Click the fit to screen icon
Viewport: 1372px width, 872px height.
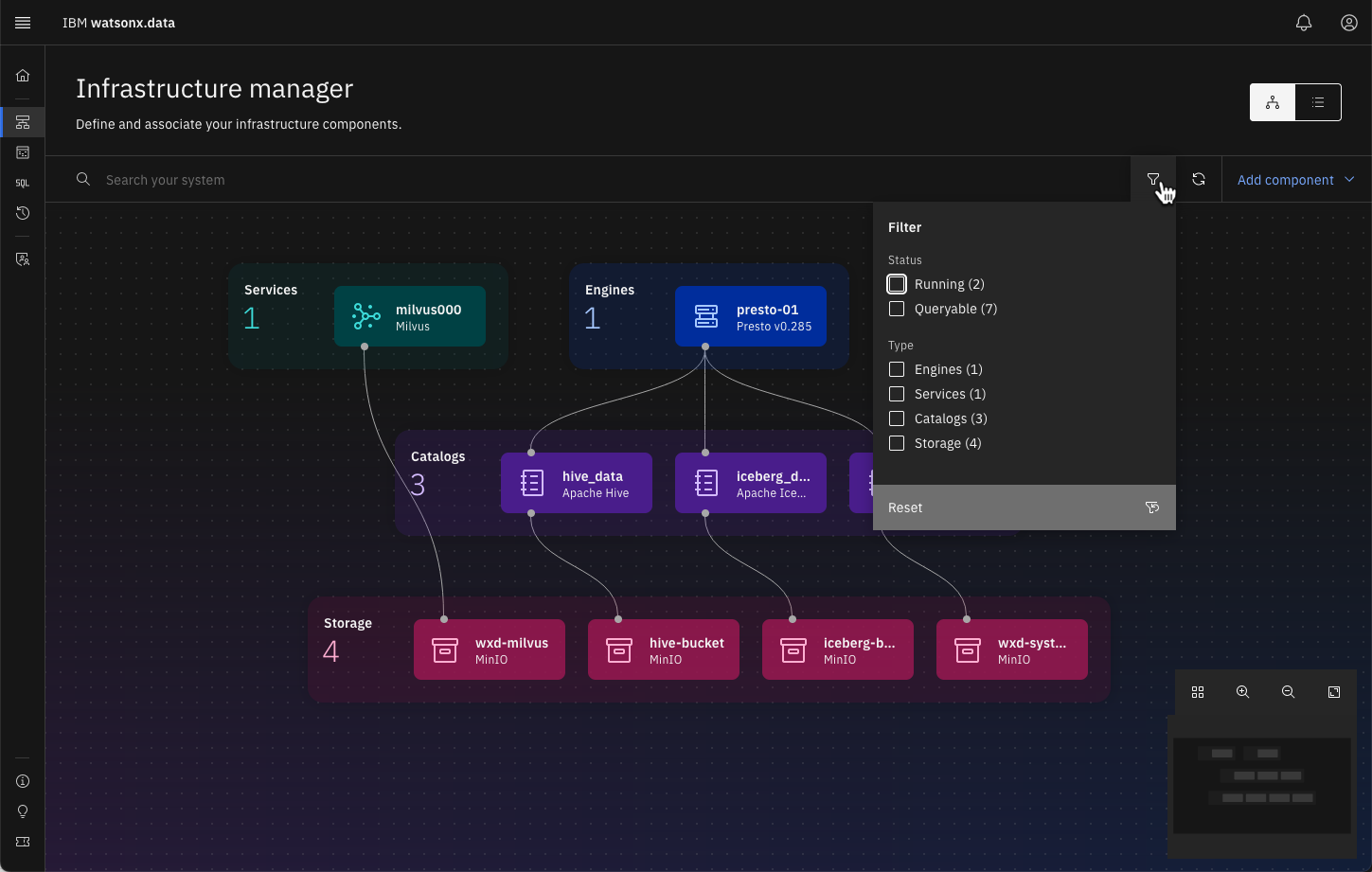tap(1334, 692)
